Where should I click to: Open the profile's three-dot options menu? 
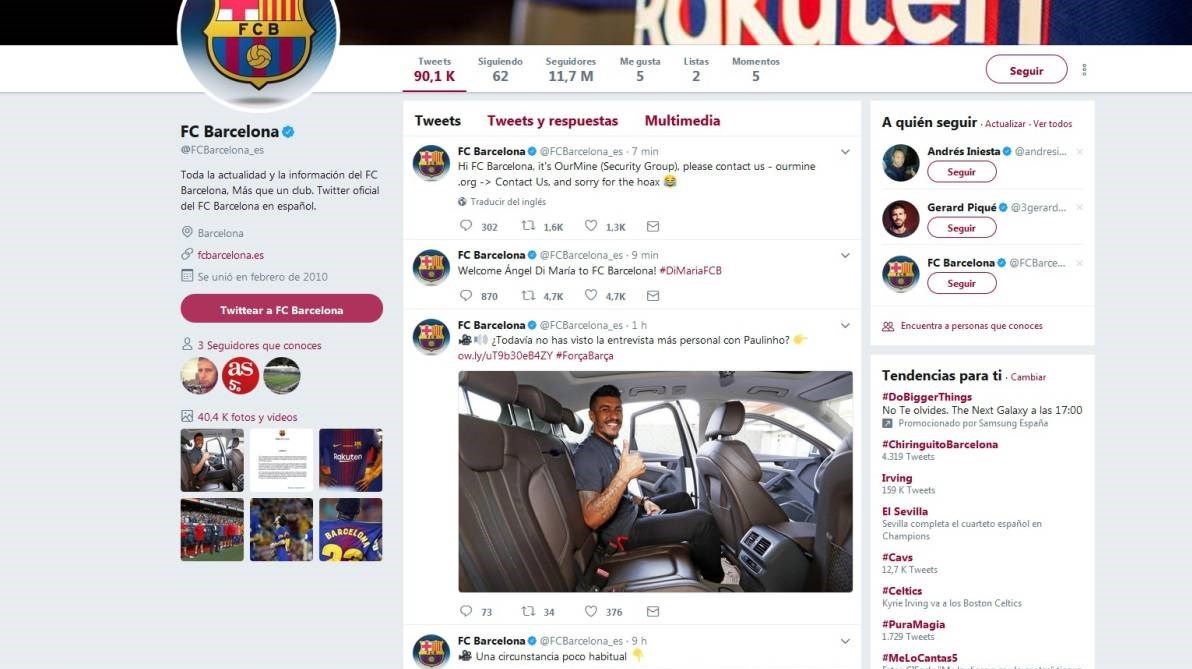point(1084,70)
